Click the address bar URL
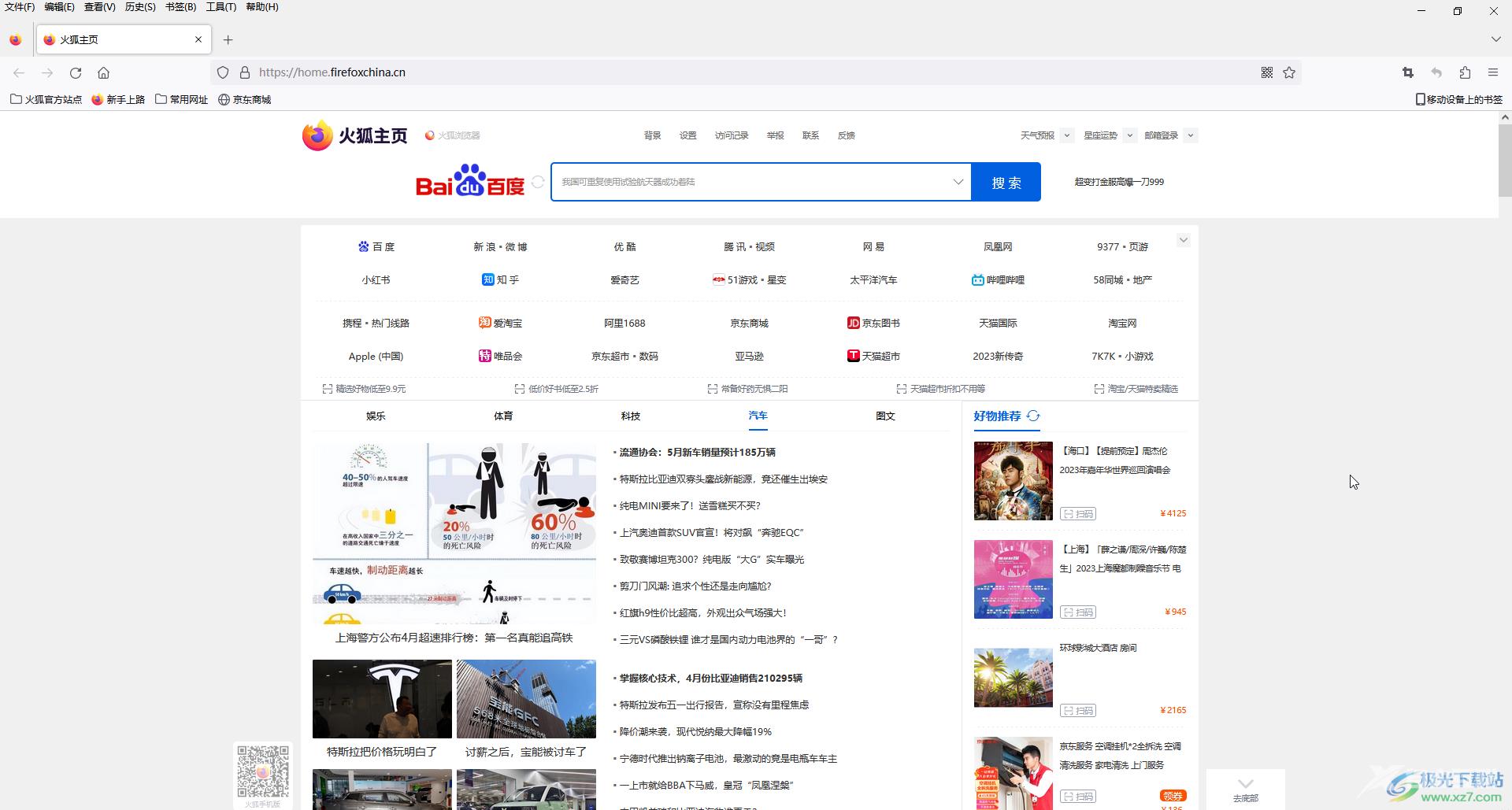Viewport: 1512px width, 810px height. pyautogui.click(x=332, y=72)
